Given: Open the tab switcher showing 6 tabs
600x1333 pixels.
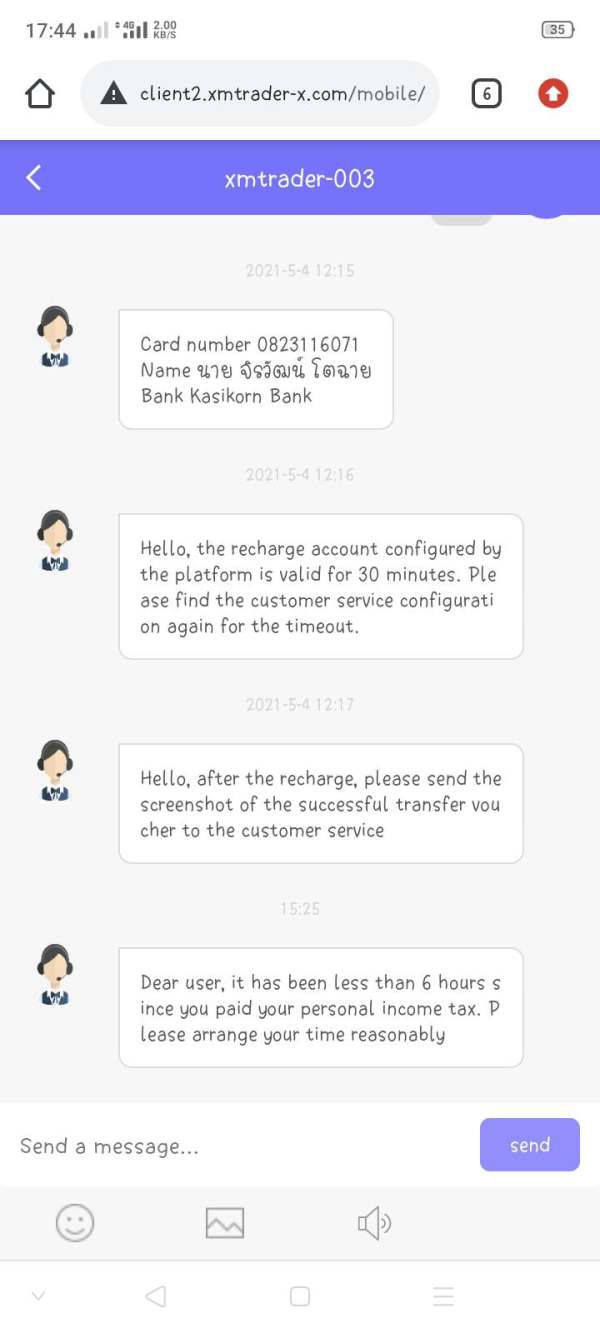Looking at the screenshot, I should 486,94.
